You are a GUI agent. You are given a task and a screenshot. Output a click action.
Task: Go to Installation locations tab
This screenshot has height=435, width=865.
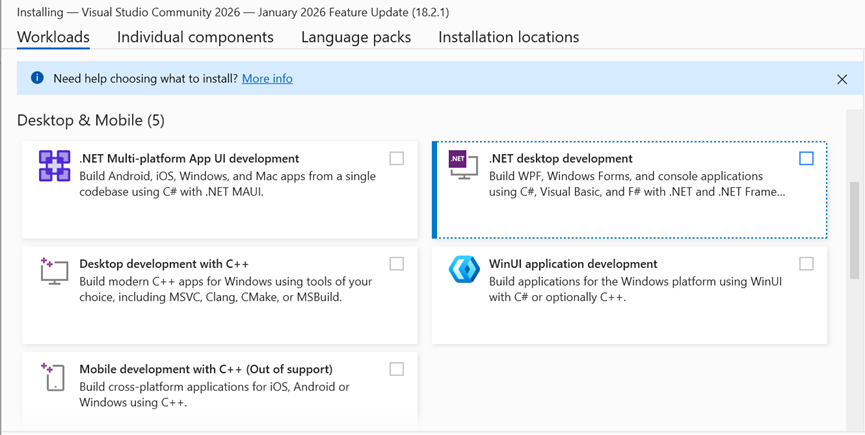509,37
